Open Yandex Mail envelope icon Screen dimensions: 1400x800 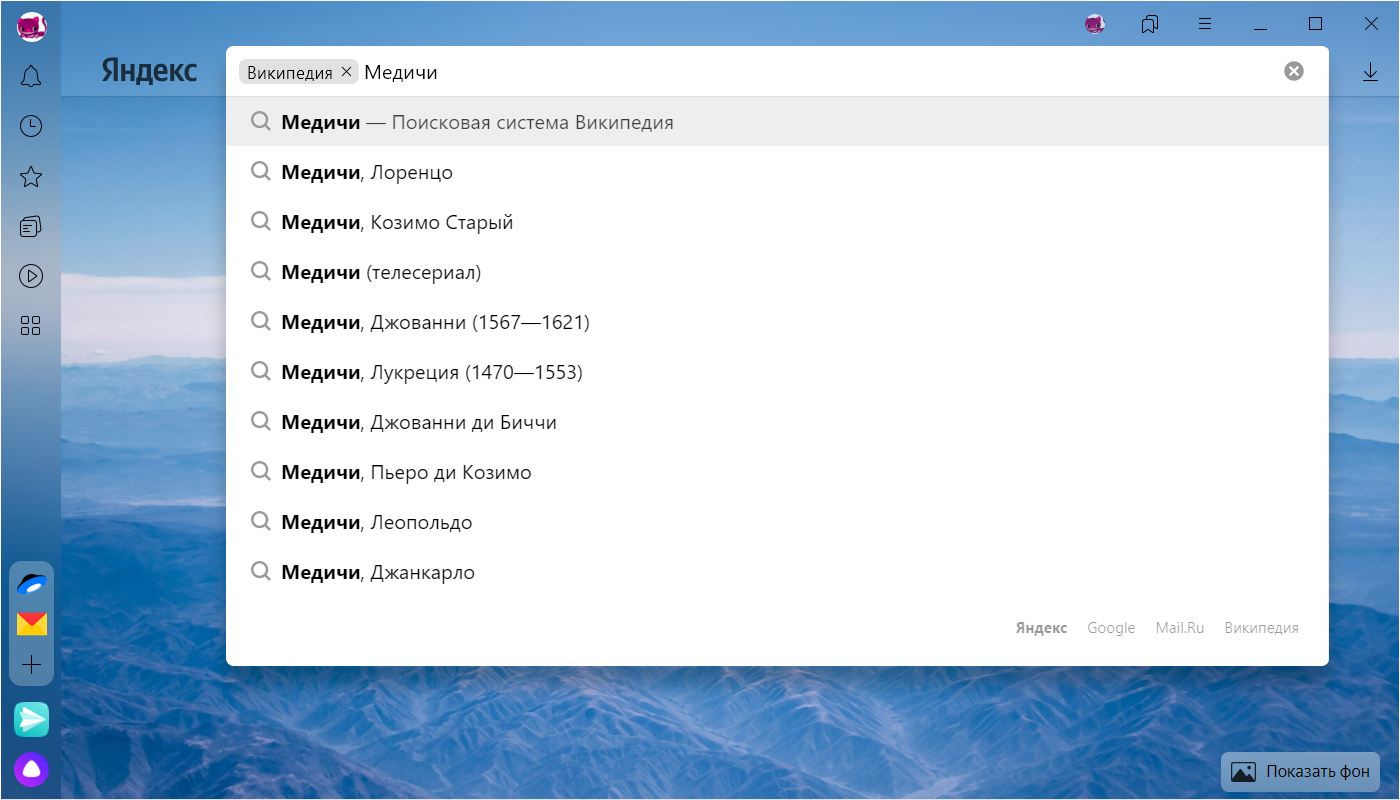pyautogui.click(x=32, y=624)
